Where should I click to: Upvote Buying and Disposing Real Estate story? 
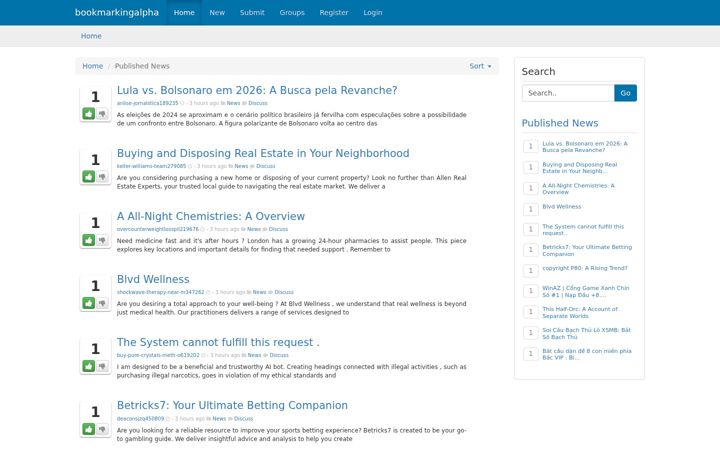(89, 176)
